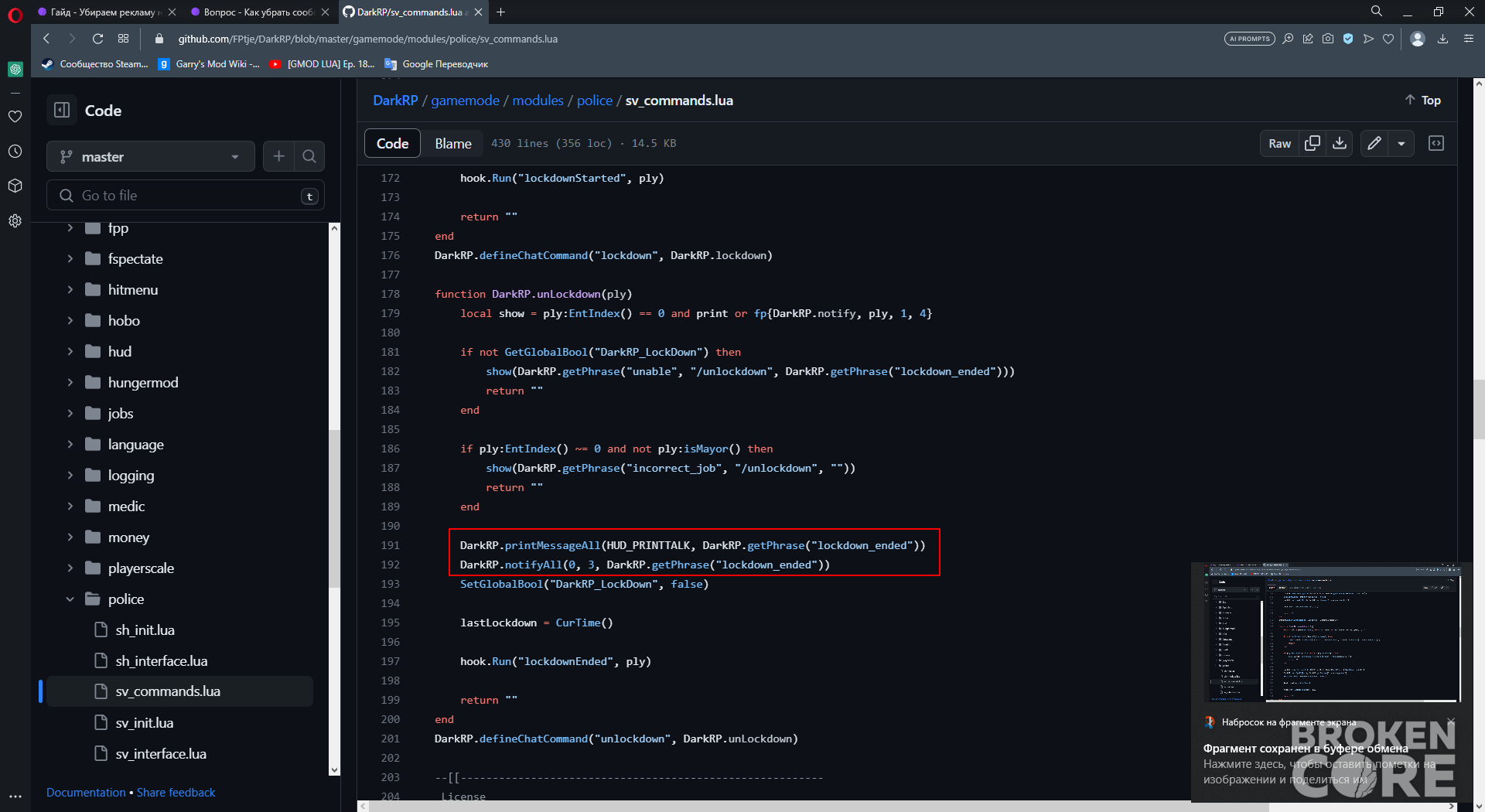Edit this file with pencil icon
Viewport: 1485px width, 812px height.
[1374, 143]
